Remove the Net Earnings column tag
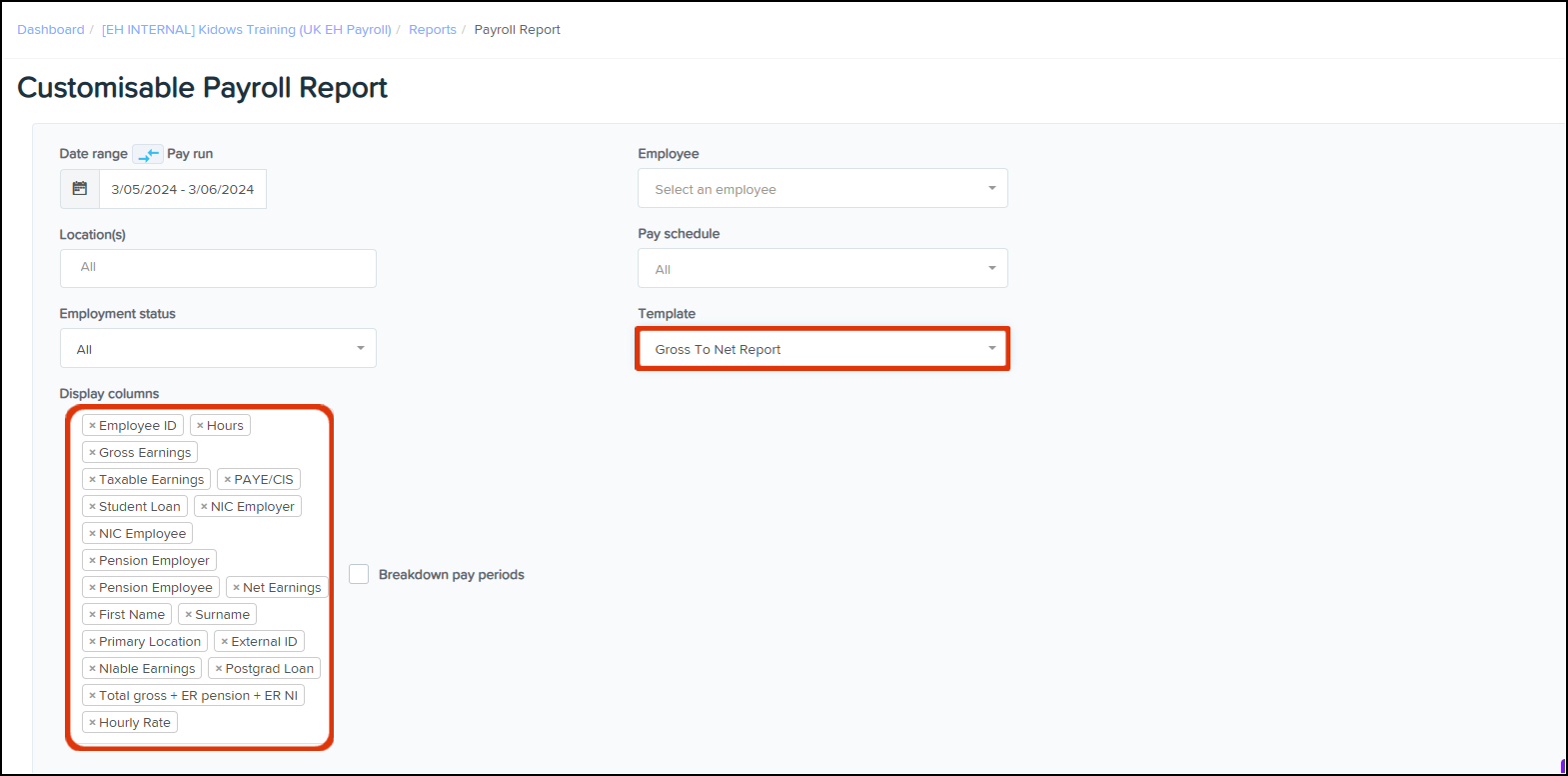1568x776 pixels. [x=236, y=588]
